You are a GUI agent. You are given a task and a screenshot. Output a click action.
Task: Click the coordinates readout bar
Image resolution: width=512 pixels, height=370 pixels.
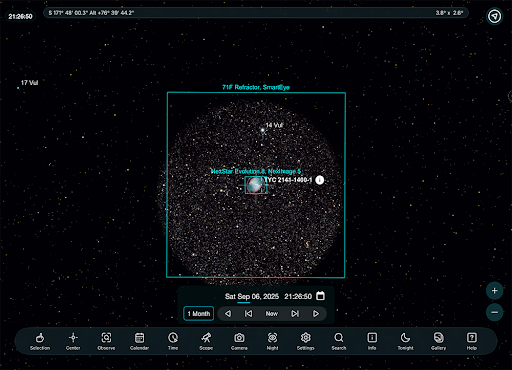[256, 13]
